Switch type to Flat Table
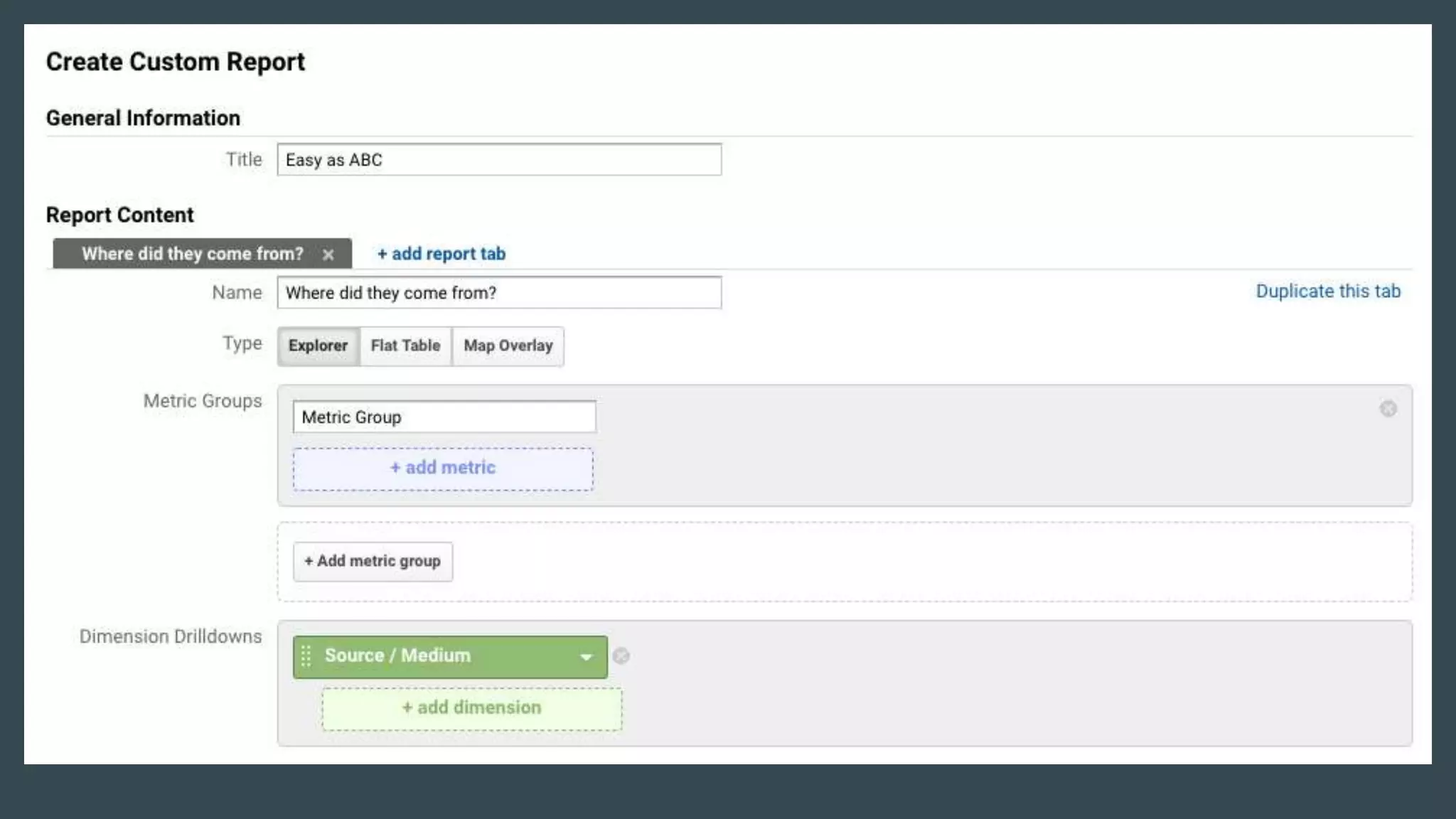Screen dimensions: 1456x819 (405, 346)
